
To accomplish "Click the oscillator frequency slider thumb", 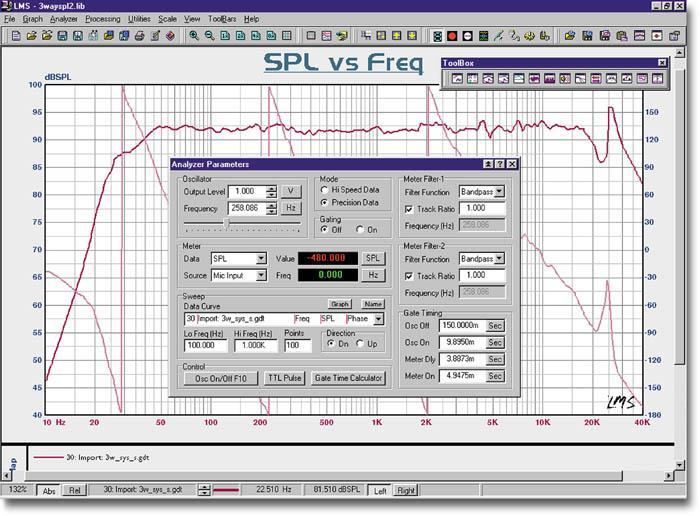I will point(226,223).
